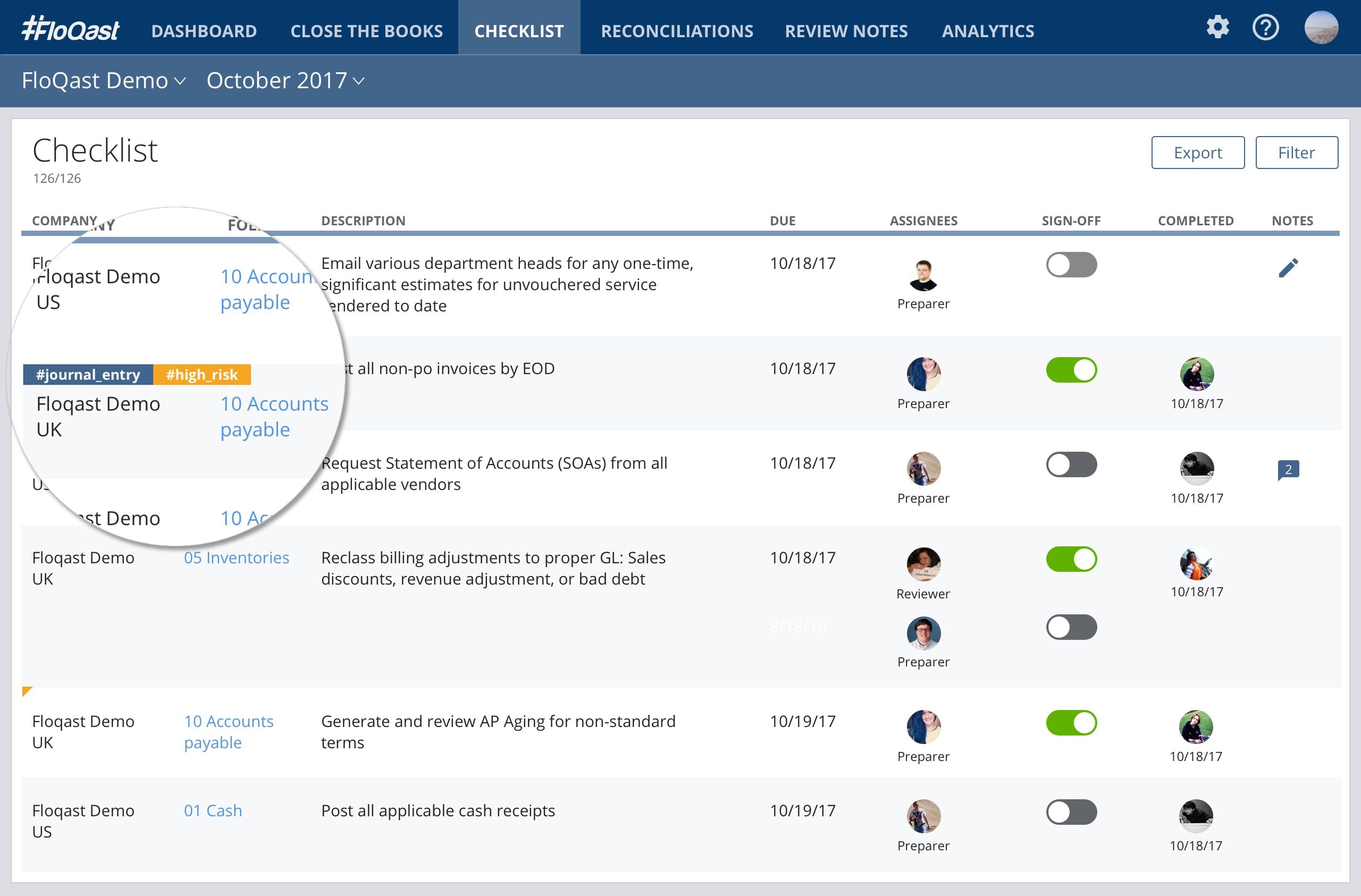
Task: Open the FloQast Demo company dropdown
Action: point(104,81)
